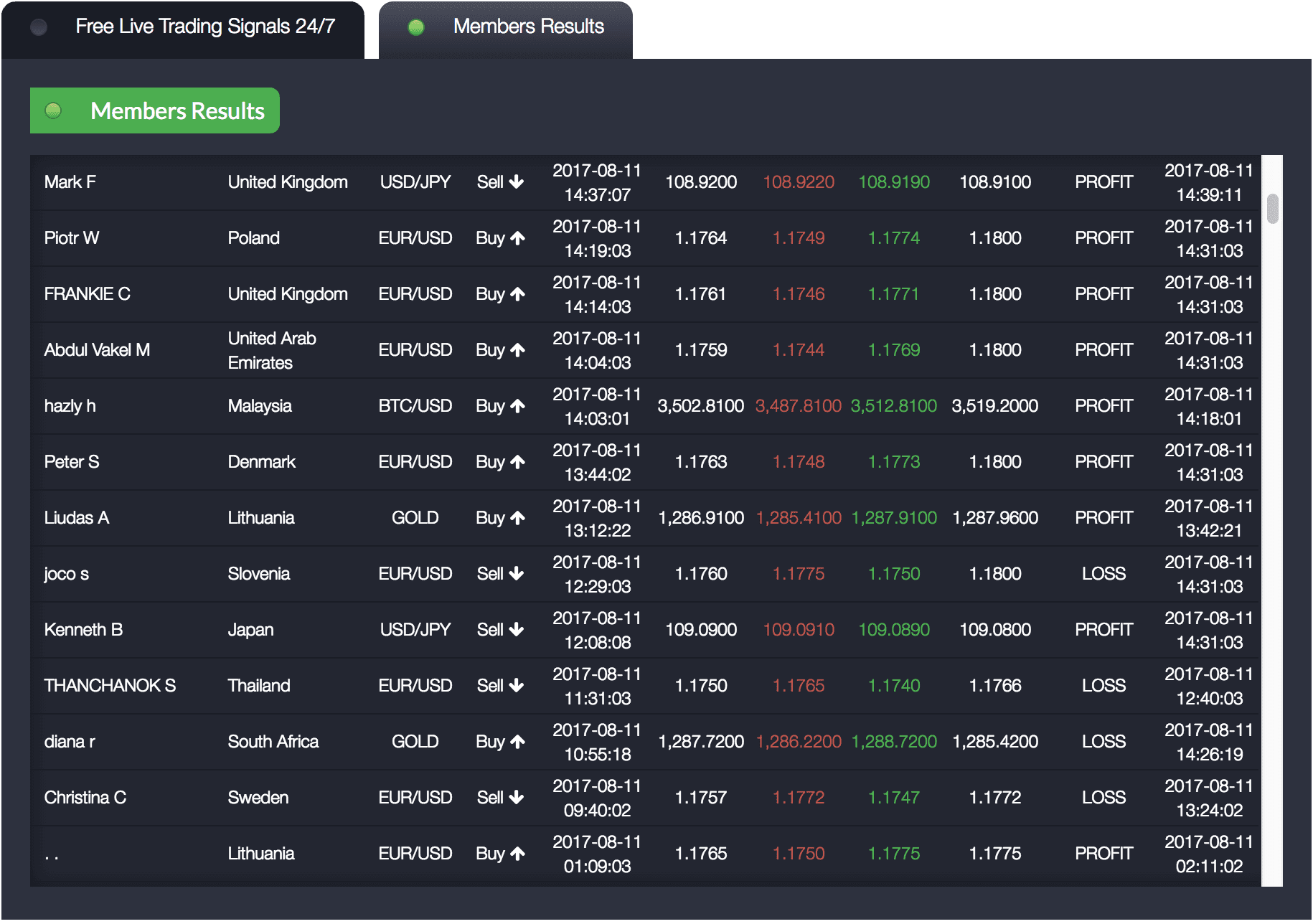The width and height of the screenshot is (1313, 924).
Task: Click GOLD instrument in Liudas A row
Action: coord(415,518)
